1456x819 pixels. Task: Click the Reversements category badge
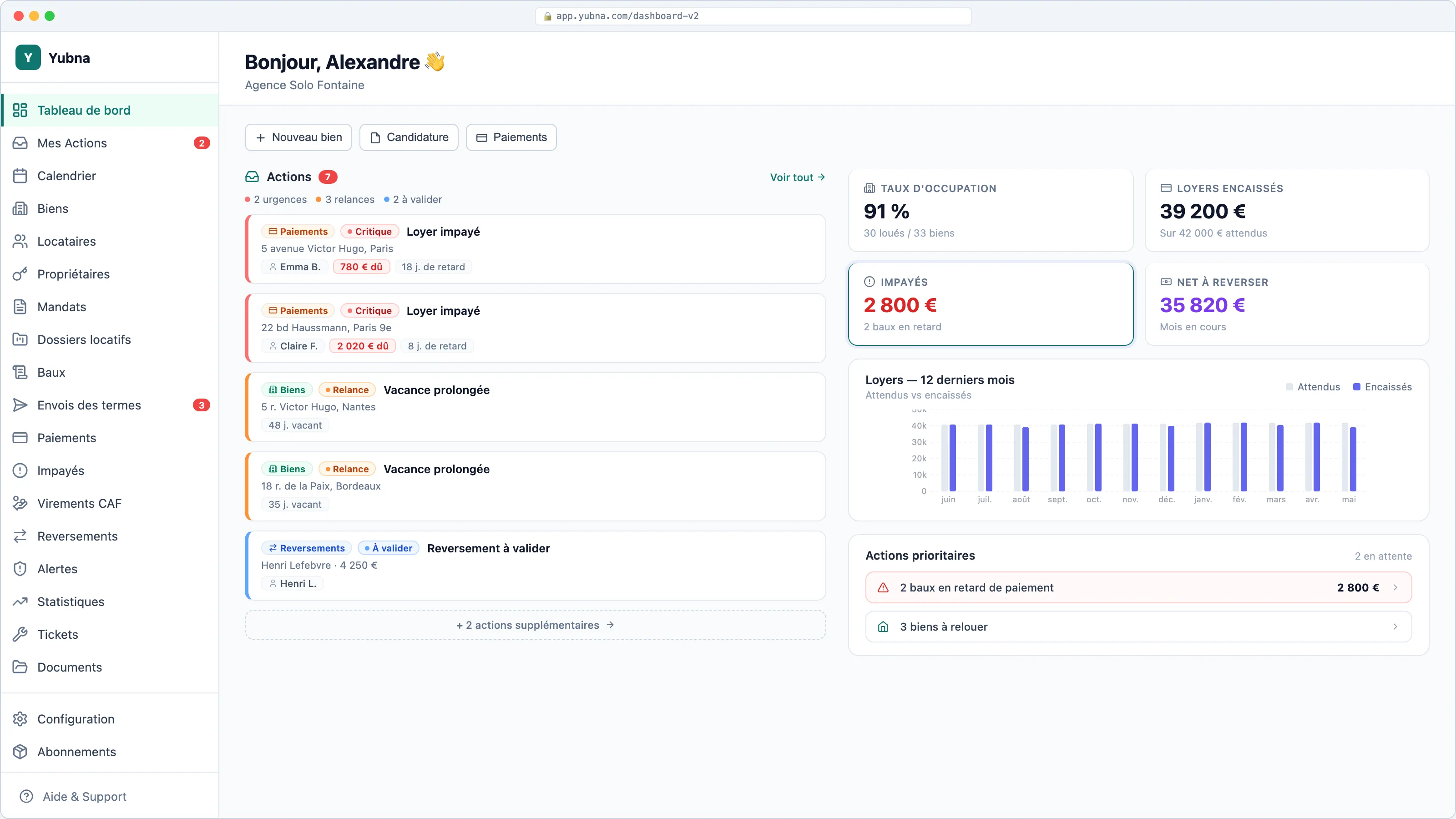pos(306,548)
